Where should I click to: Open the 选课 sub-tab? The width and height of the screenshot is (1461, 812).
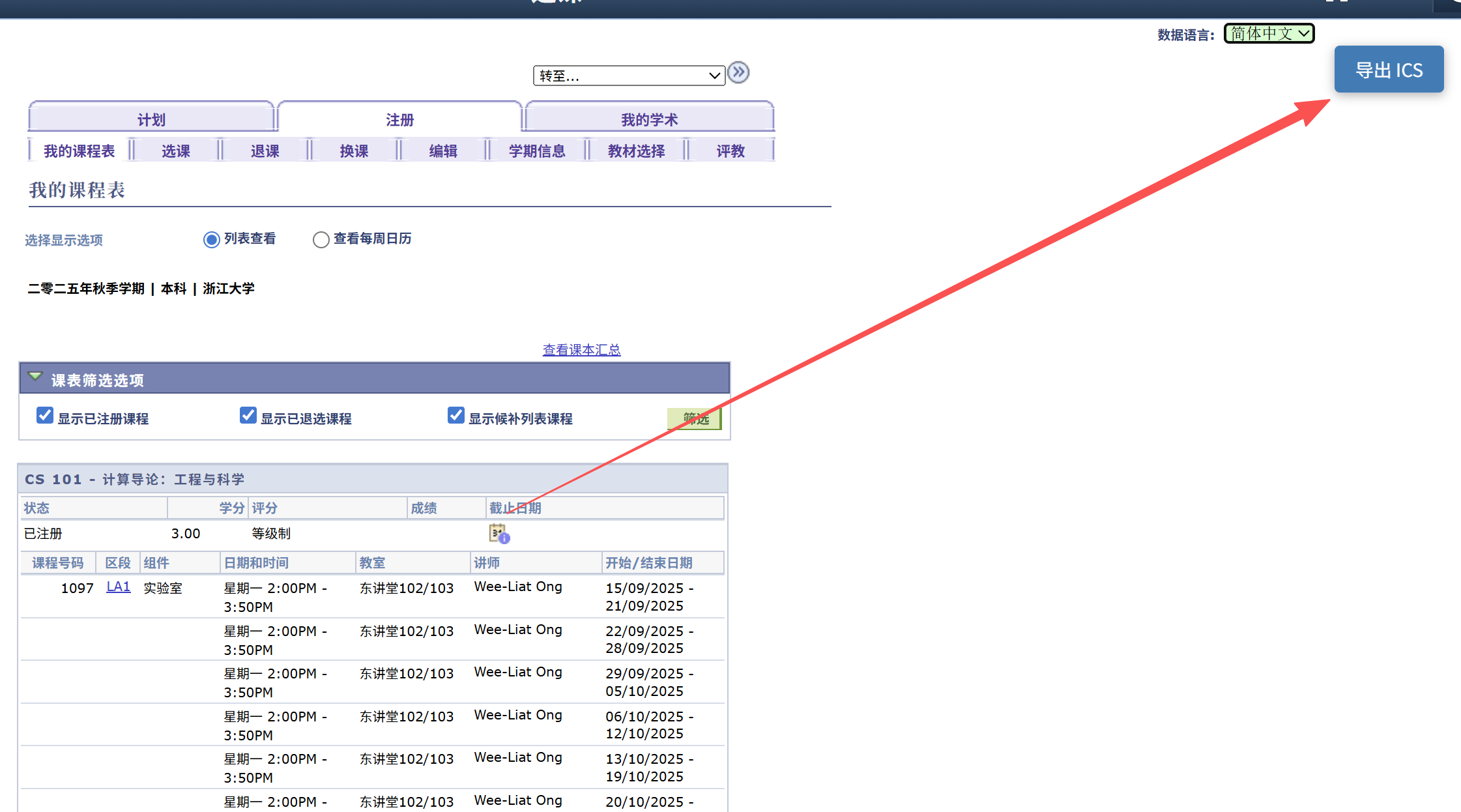pyautogui.click(x=175, y=151)
